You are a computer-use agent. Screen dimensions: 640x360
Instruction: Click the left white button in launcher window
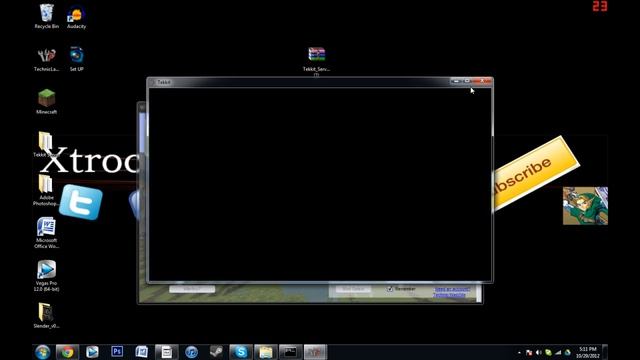[x=192, y=289]
